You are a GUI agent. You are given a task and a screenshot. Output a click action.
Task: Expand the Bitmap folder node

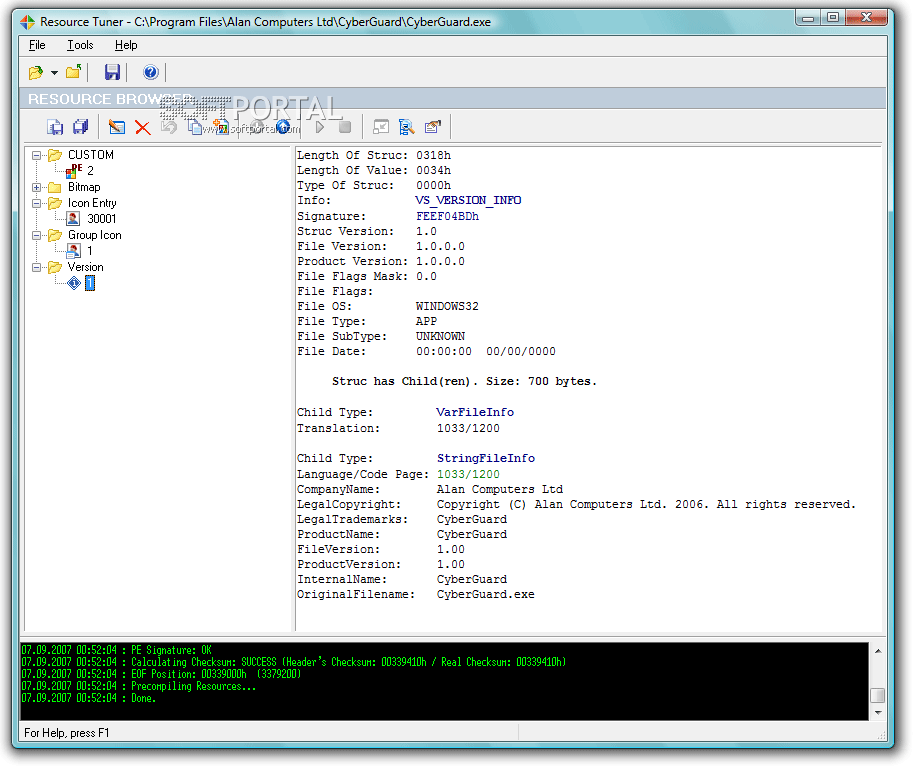click(x=37, y=187)
